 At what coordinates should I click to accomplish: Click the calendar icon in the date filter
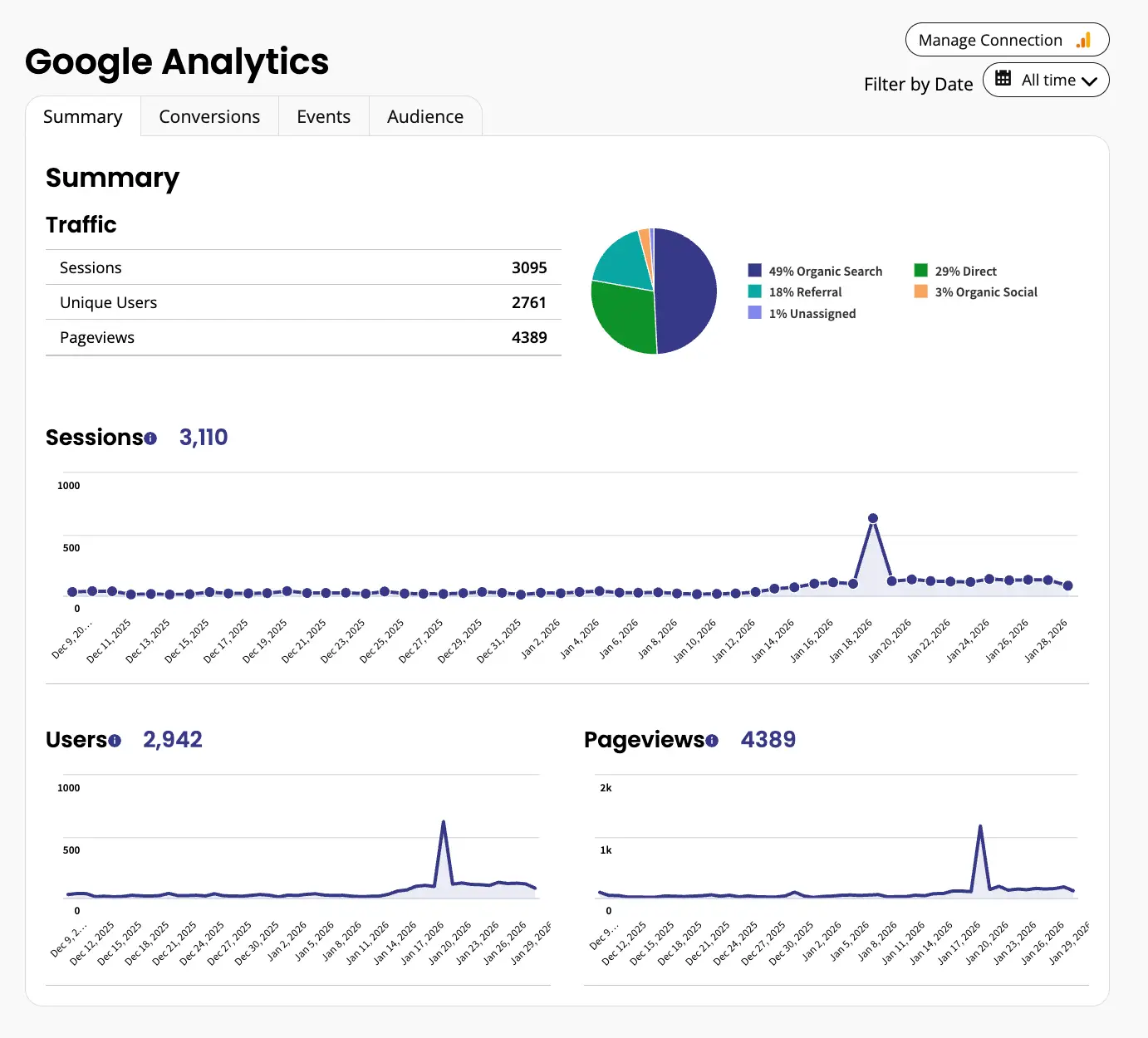pyautogui.click(x=1003, y=80)
